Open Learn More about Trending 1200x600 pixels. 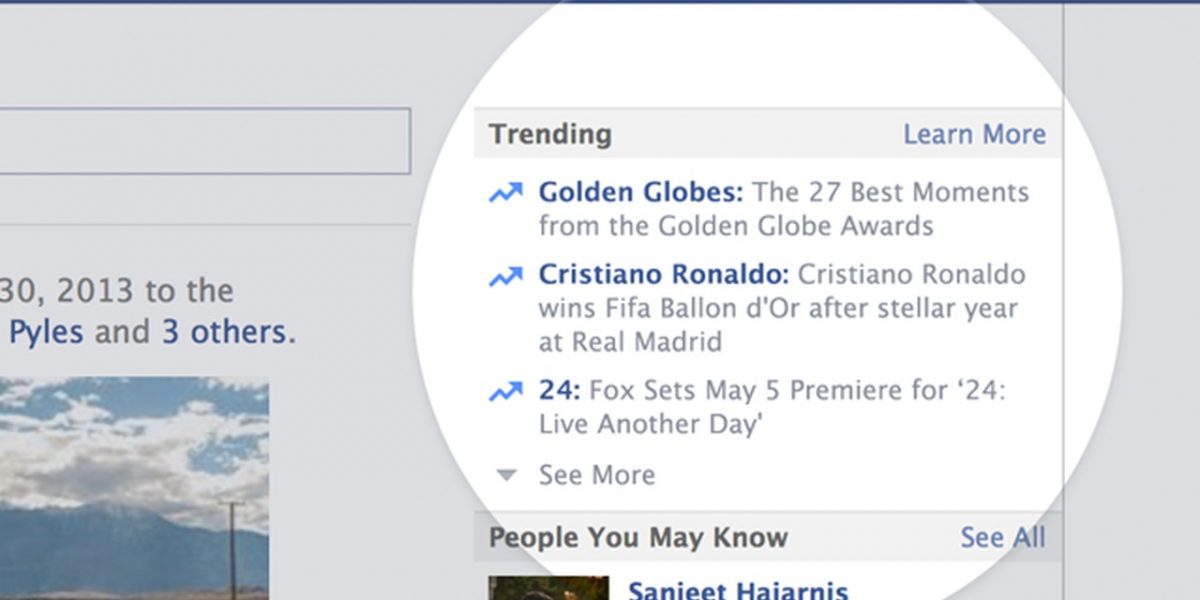coord(975,134)
